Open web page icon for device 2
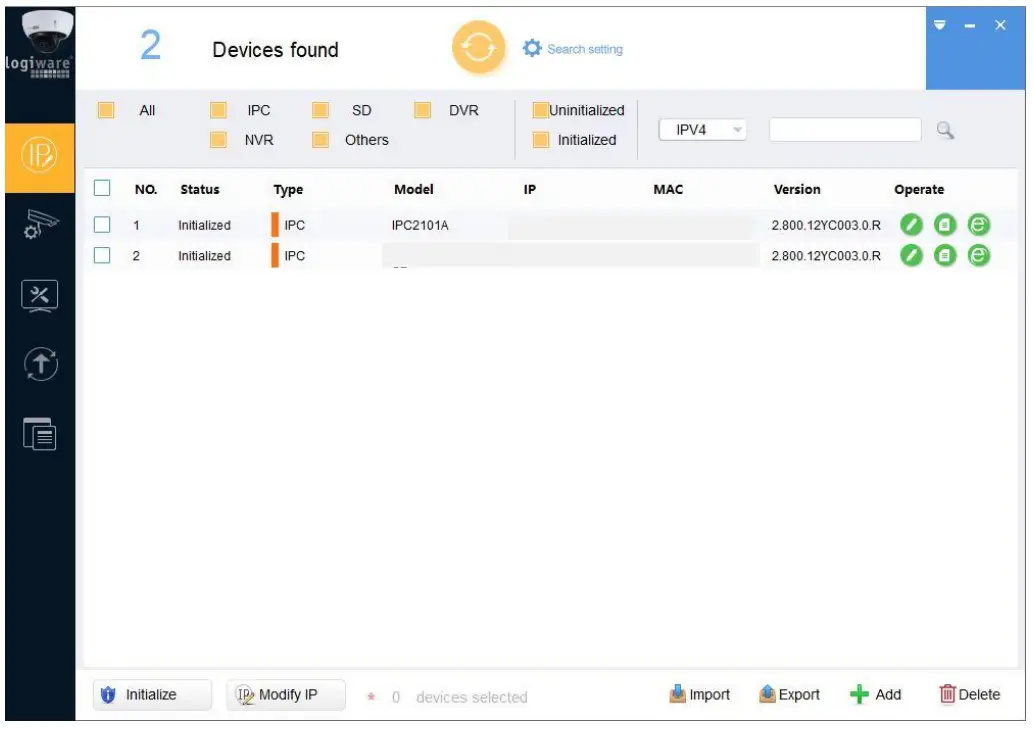The image size is (1033, 729). 980,256
